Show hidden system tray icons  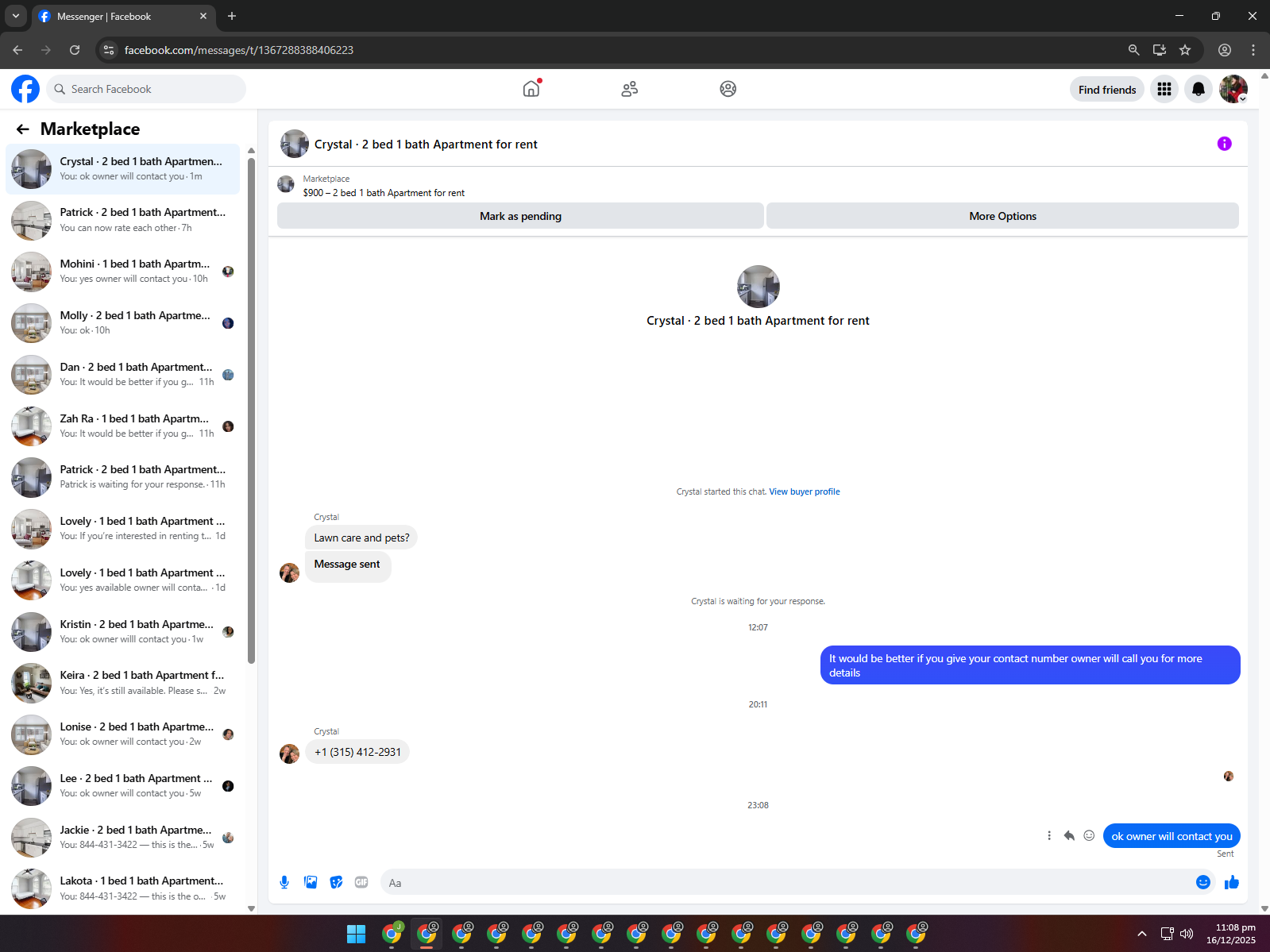point(1142,934)
